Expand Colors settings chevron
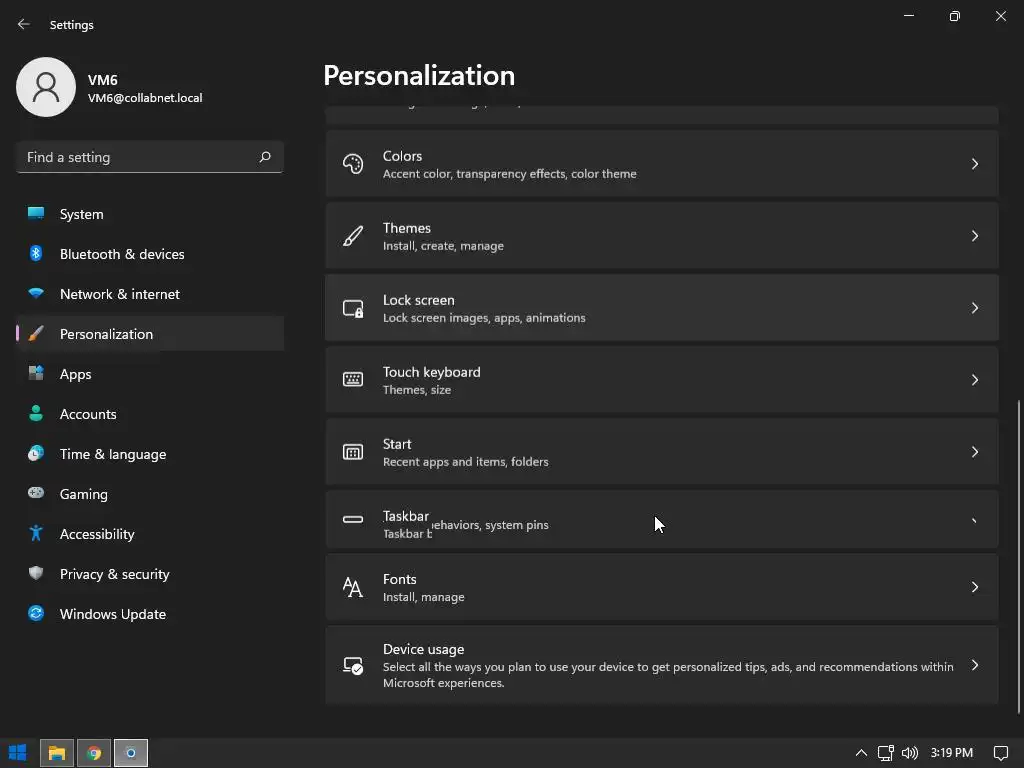 tap(975, 164)
